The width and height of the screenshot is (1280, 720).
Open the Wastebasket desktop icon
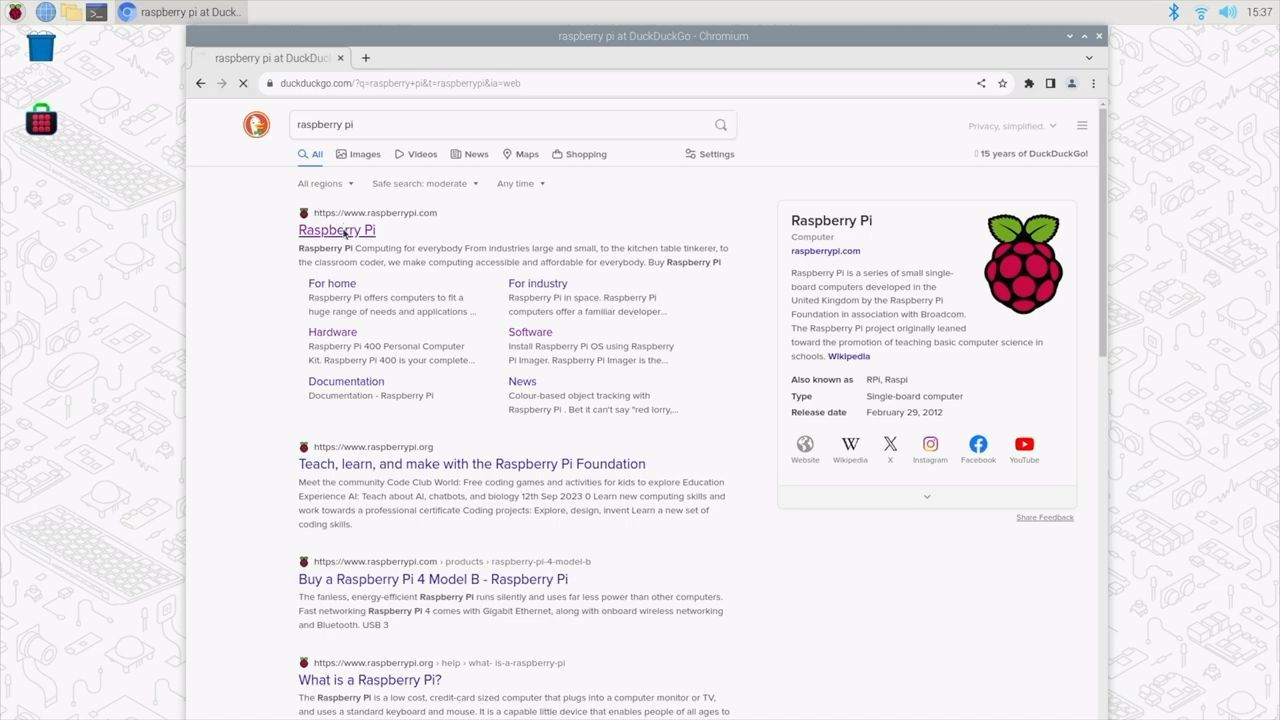(x=41, y=46)
